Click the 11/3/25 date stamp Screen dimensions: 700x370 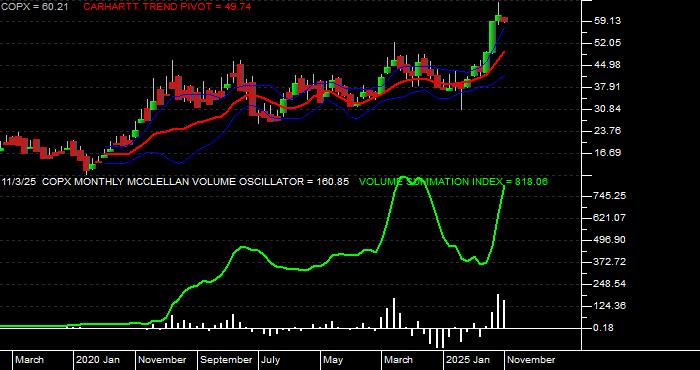[19, 182]
